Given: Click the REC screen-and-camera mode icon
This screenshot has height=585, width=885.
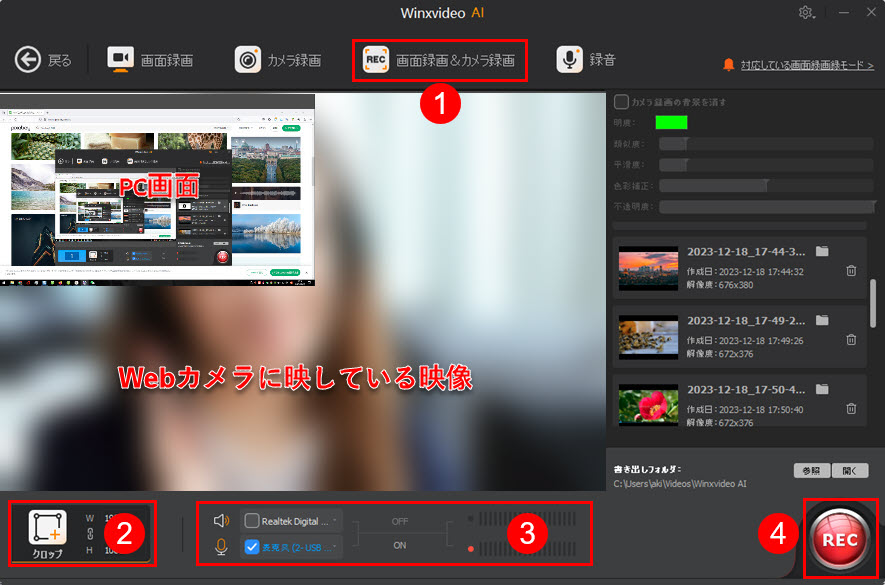Looking at the screenshot, I should (x=375, y=59).
